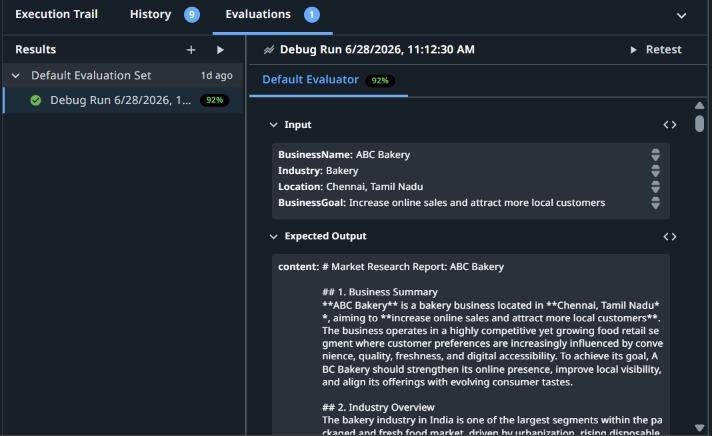Click the Industry row filter icon
712x436 pixels.
point(655,171)
